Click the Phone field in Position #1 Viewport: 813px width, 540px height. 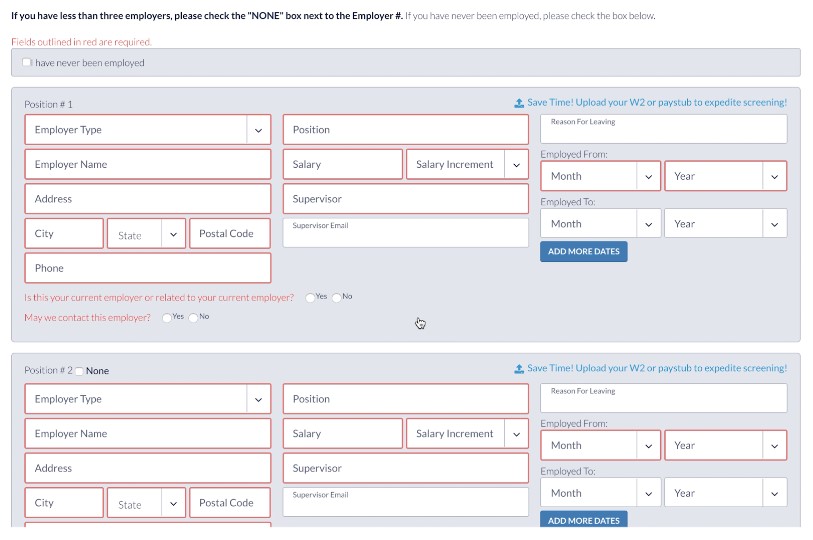[x=147, y=269]
